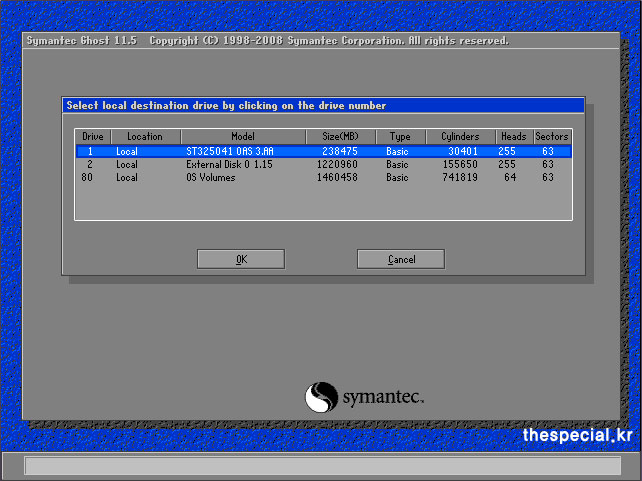642x481 pixels.
Task: Click the Type column header
Action: 400,137
